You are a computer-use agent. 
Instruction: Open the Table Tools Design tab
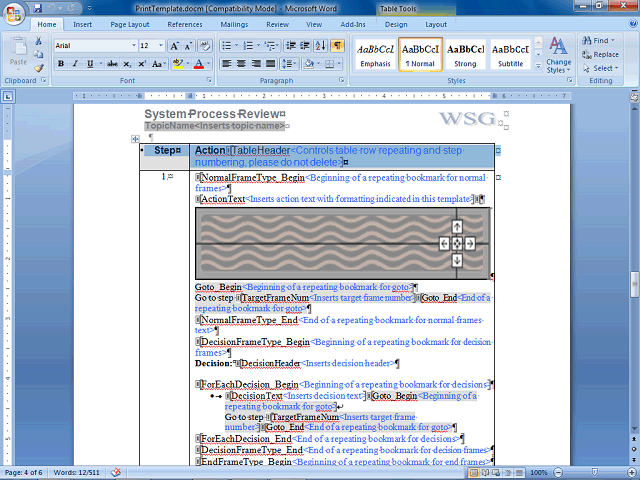(x=396, y=24)
